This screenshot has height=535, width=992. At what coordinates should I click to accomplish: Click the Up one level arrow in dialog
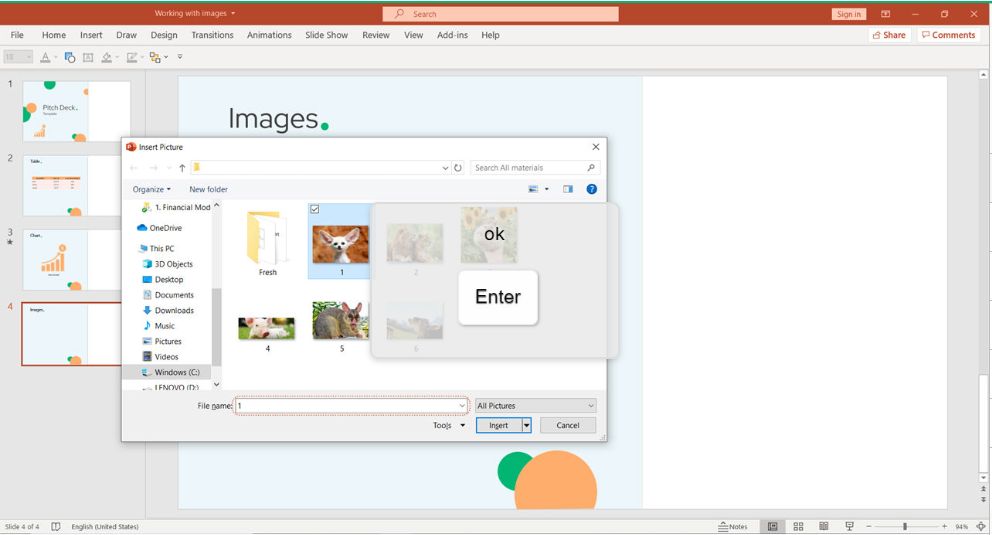(182, 168)
